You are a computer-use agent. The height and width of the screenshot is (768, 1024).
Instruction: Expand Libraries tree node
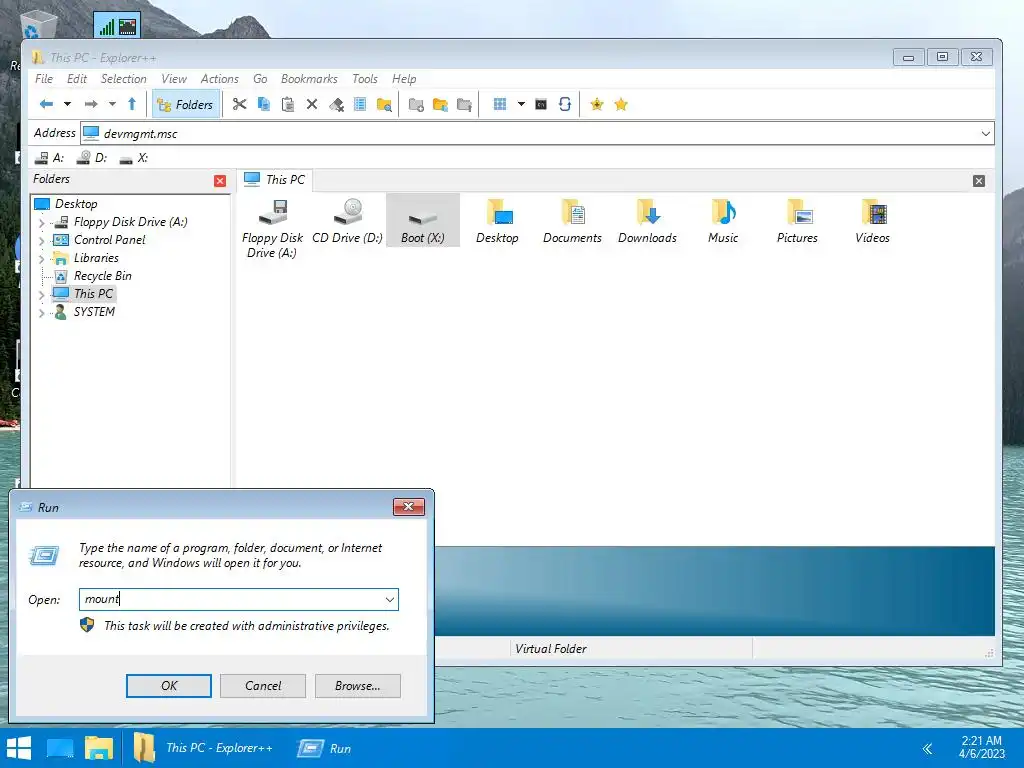(42, 259)
